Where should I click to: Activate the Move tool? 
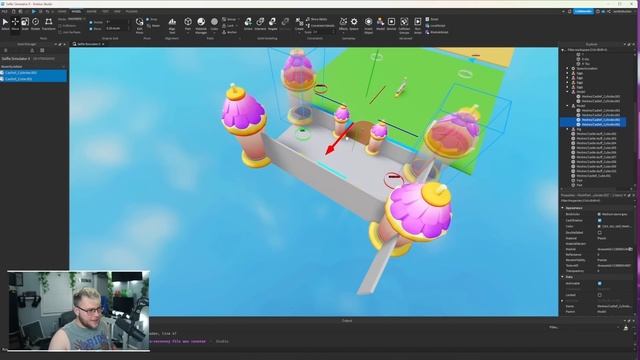tap(15, 24)
